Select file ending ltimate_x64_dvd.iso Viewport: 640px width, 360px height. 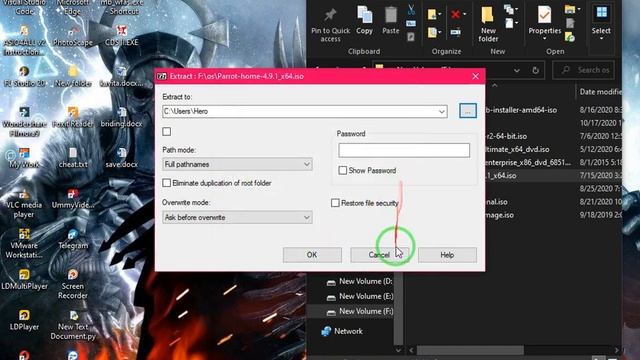[518, 149]
